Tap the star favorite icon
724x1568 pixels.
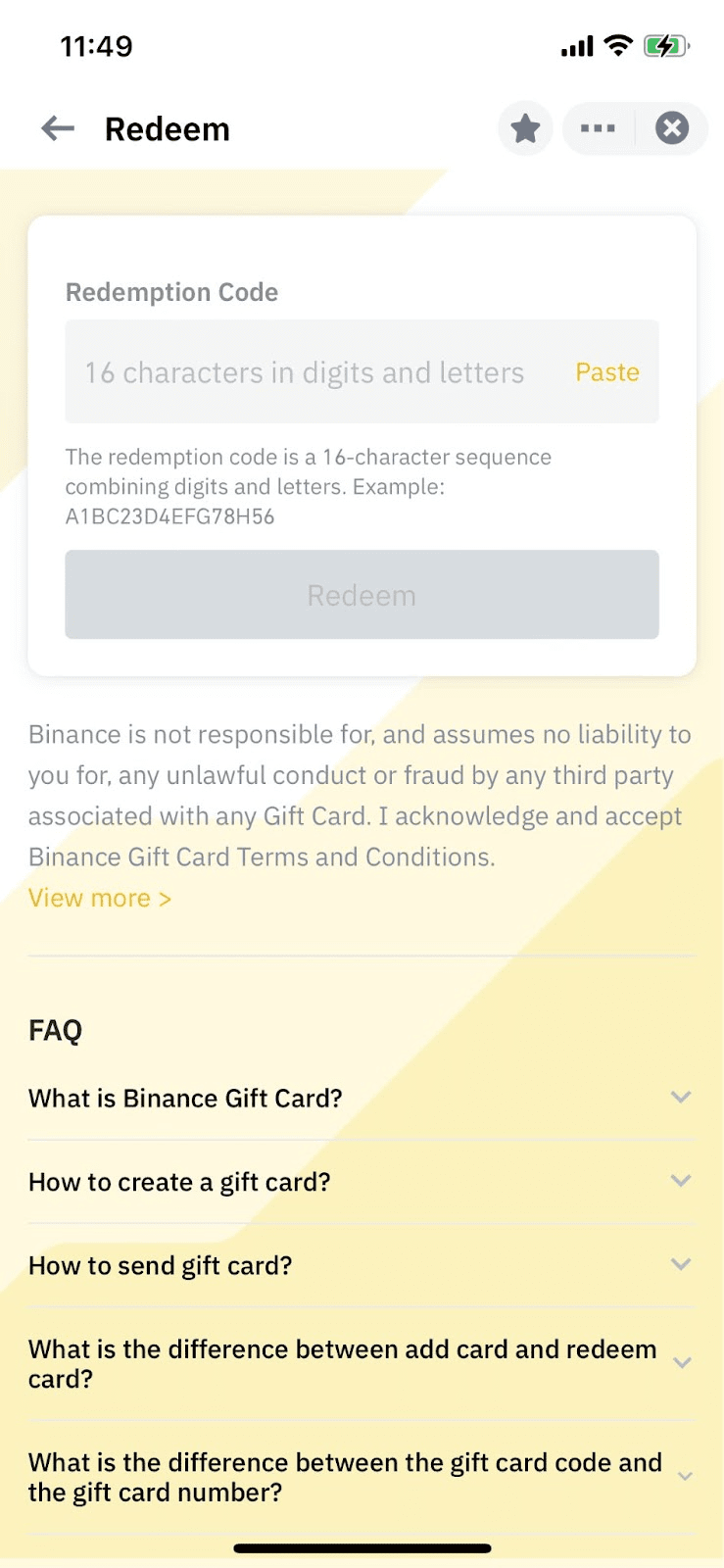526,128
